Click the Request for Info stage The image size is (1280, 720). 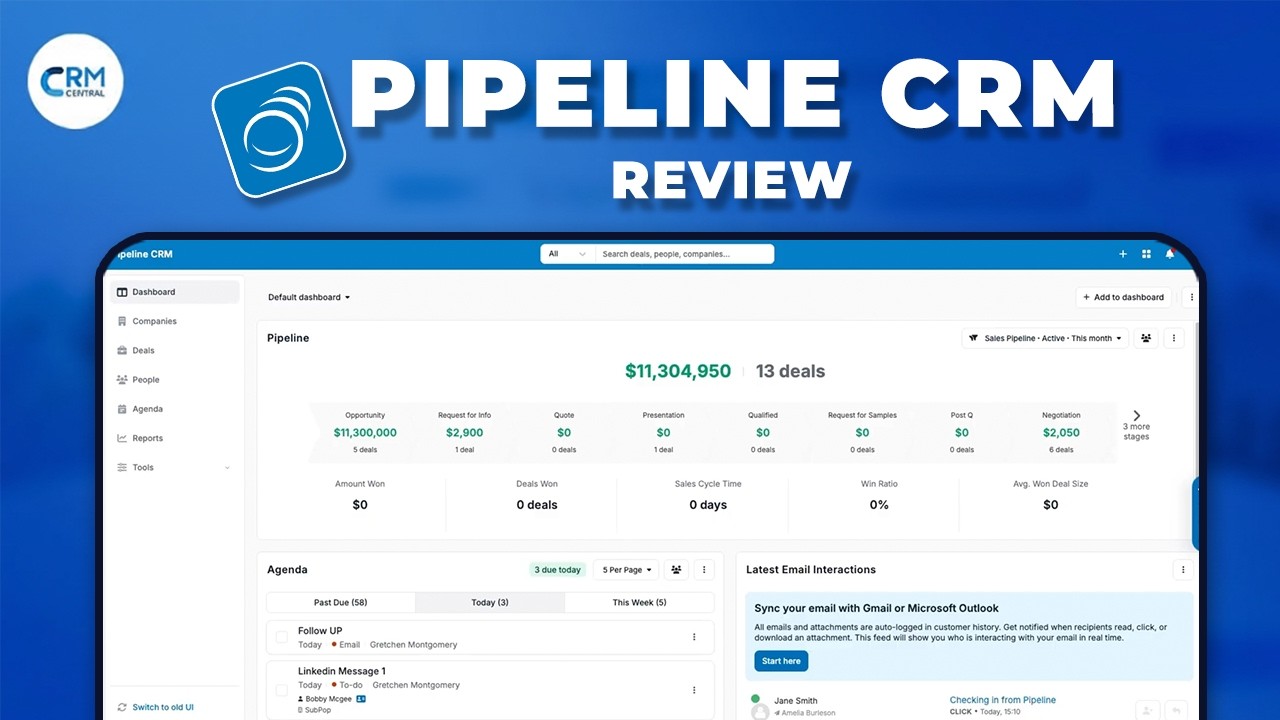click(x=464, y=432)
